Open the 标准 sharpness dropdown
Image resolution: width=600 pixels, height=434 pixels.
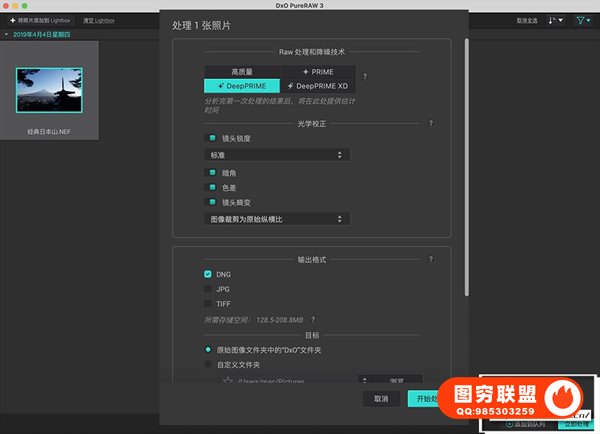pyautogui.click(x=276, y=155)
